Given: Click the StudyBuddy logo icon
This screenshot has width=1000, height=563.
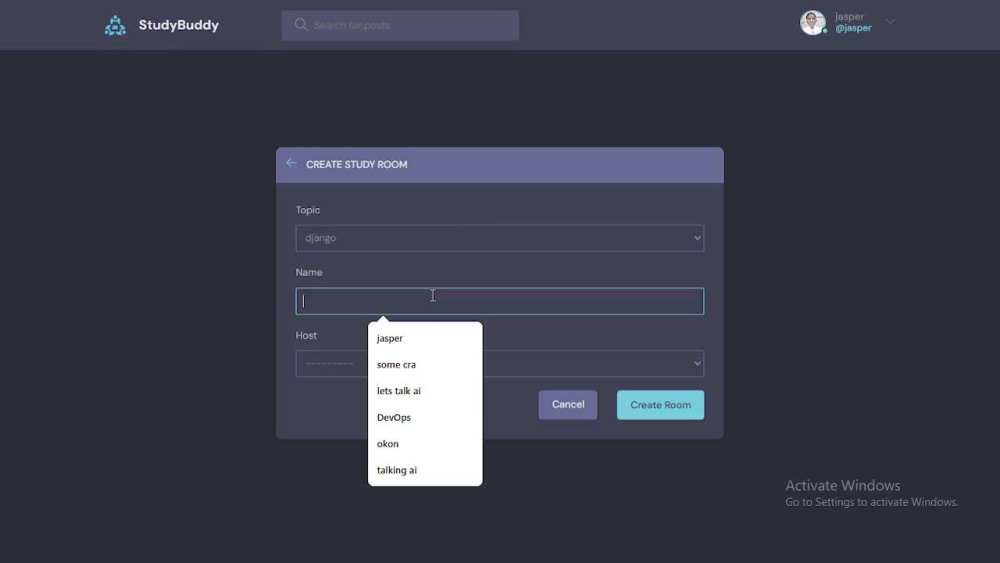Looking at the screenshot, I should coord(115,26).
